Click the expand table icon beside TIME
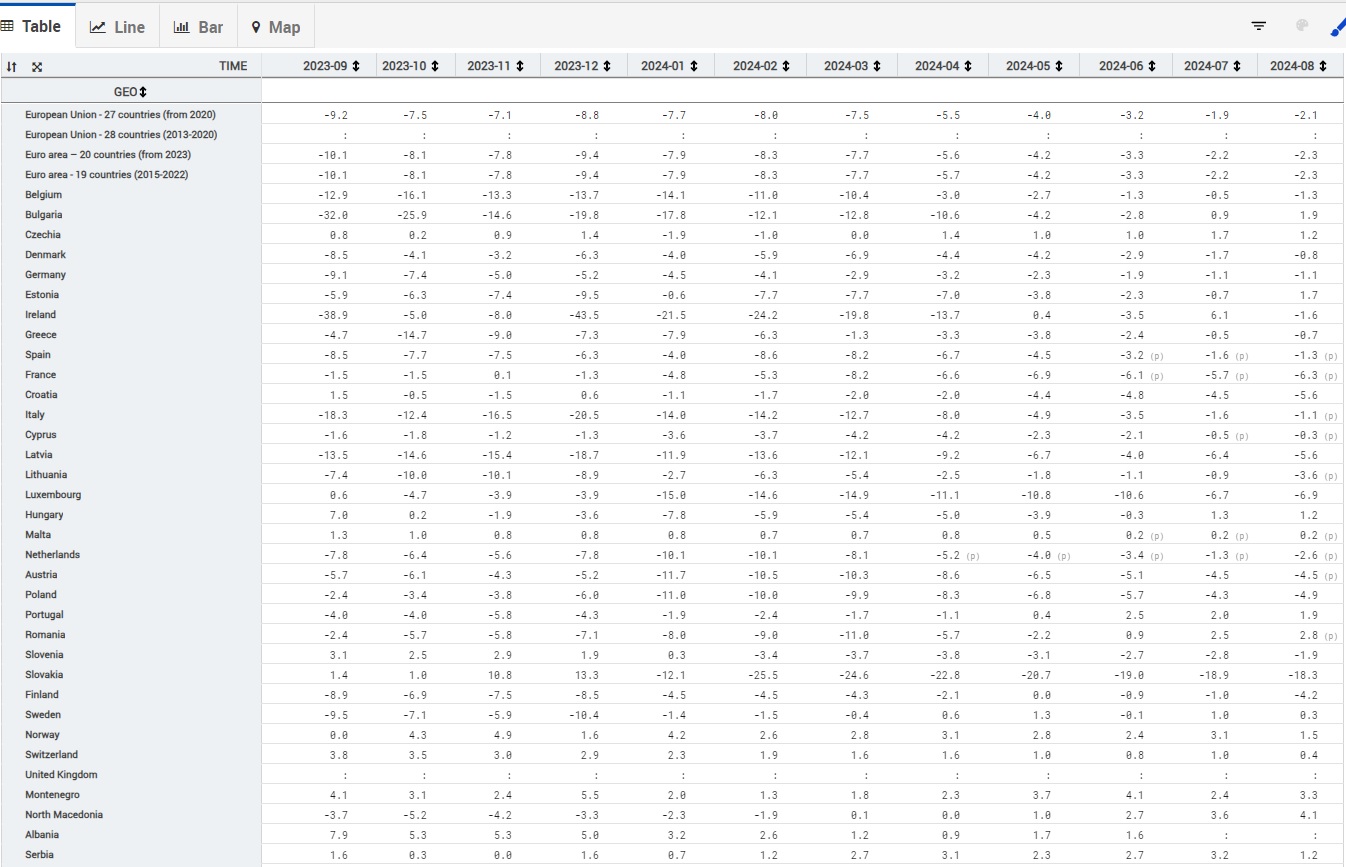The height and width of the screenshot is (867, 1346). tap(37, 67)
